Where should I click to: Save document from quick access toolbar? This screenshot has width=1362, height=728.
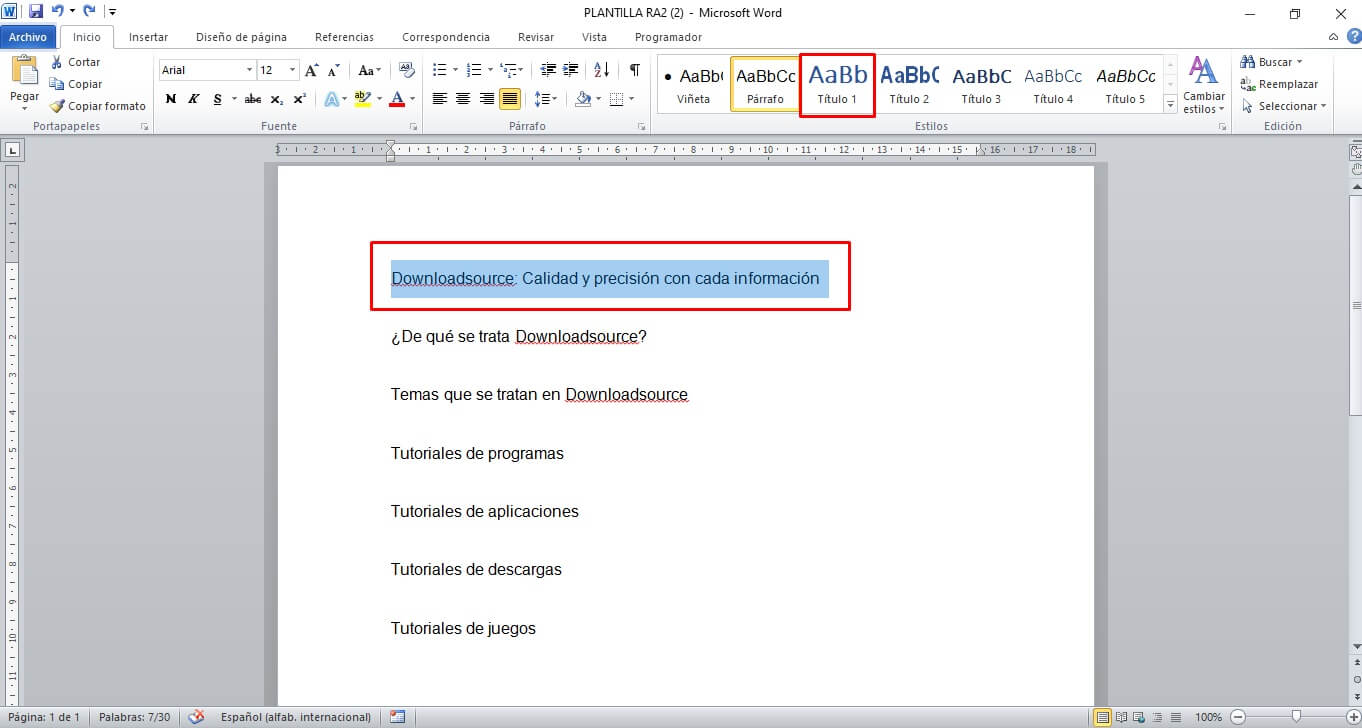point(36,12)
